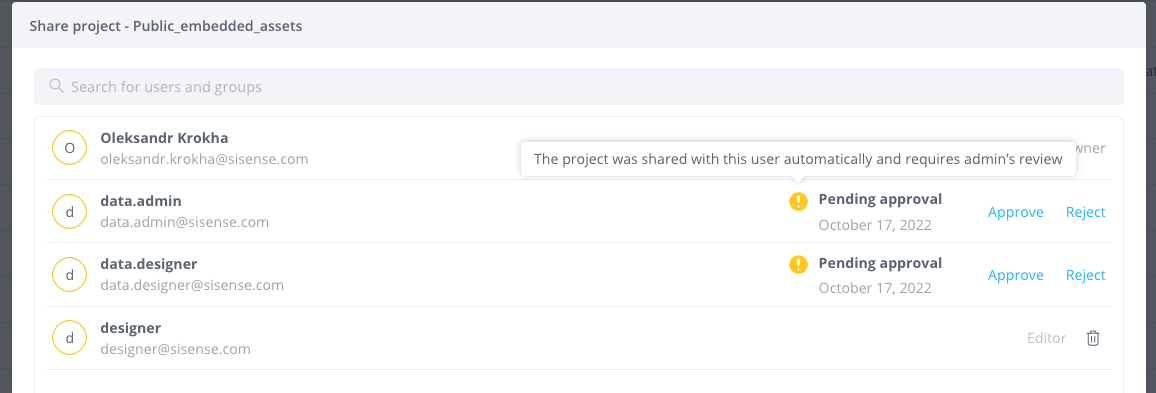The image size is (1156, 393).
Task: Approve data.admin's pending access
Action: pos(1015,212)
